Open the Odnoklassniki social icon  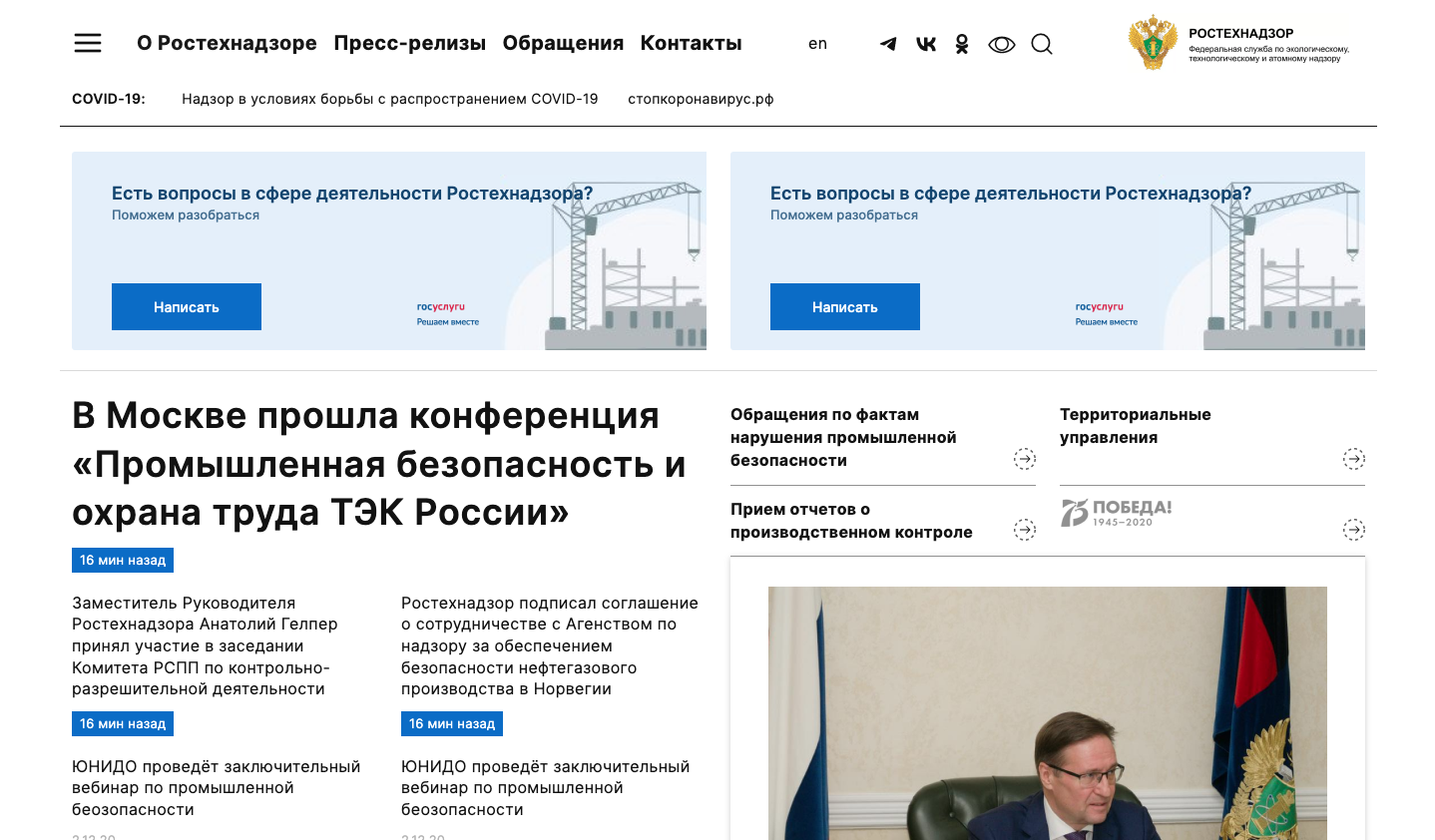(x=962, y=44)
